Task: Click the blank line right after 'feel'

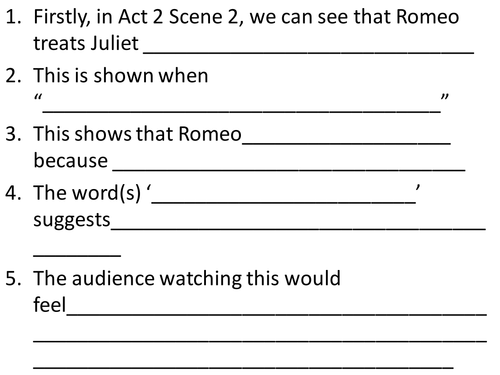Action: coord(277,314)
